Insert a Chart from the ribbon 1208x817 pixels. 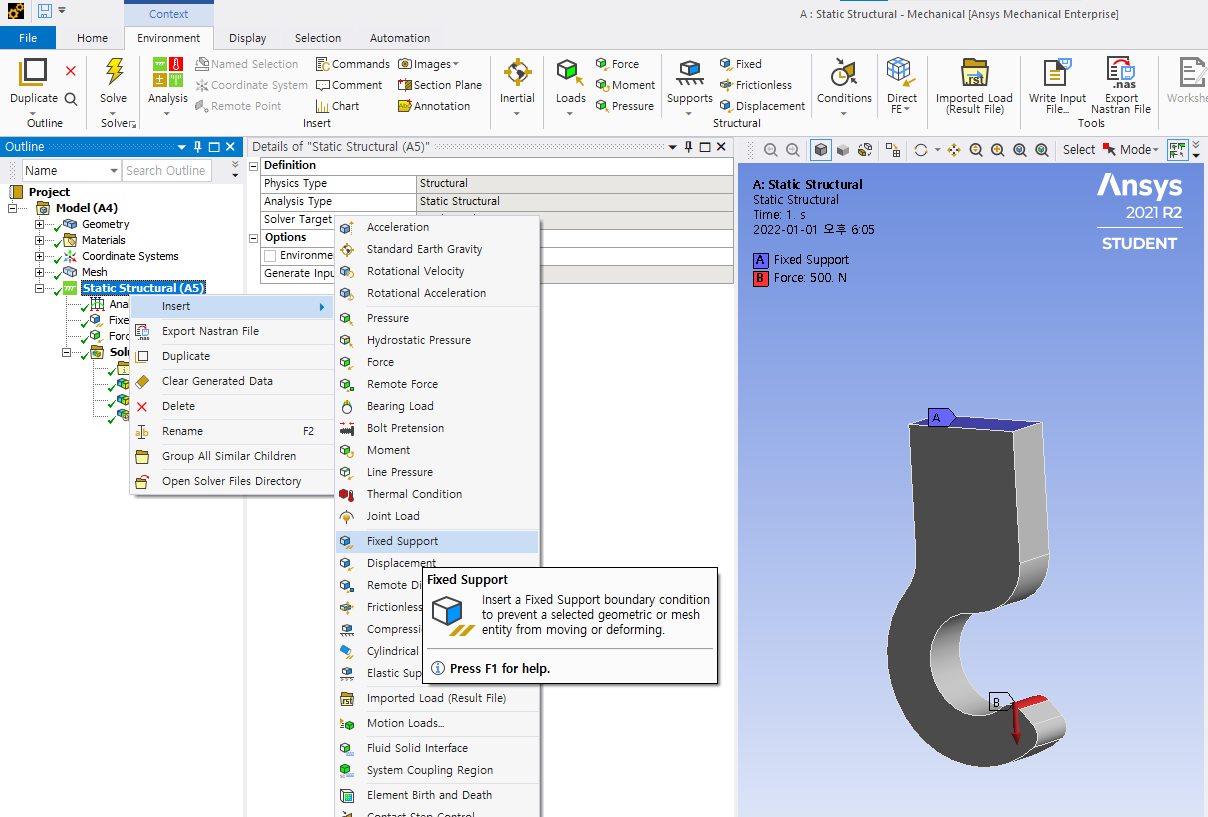[338, 106]
